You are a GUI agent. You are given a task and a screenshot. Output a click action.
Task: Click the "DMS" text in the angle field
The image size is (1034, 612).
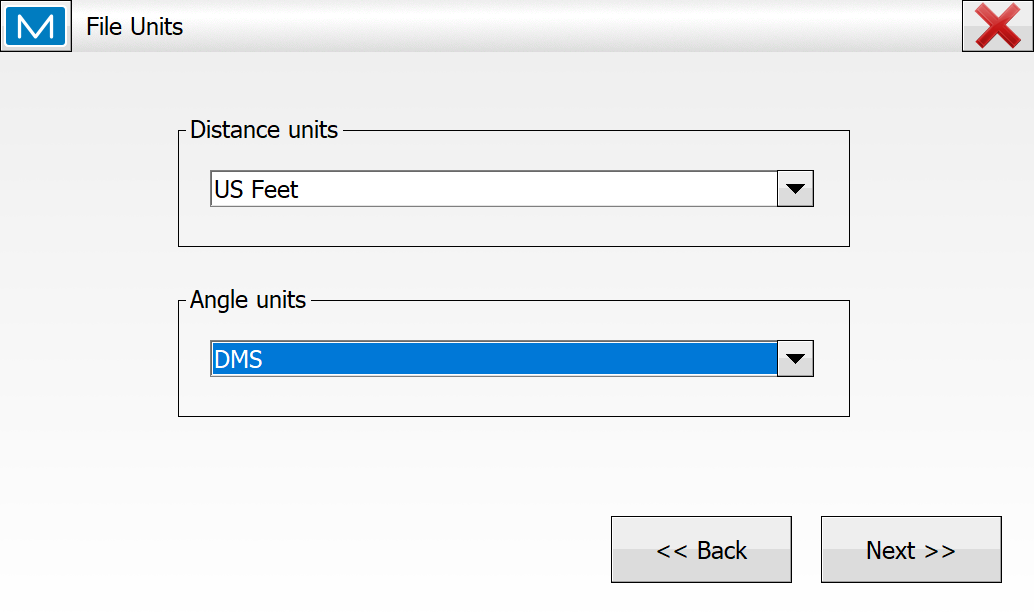pyautogui.click(x=239, y=359)
